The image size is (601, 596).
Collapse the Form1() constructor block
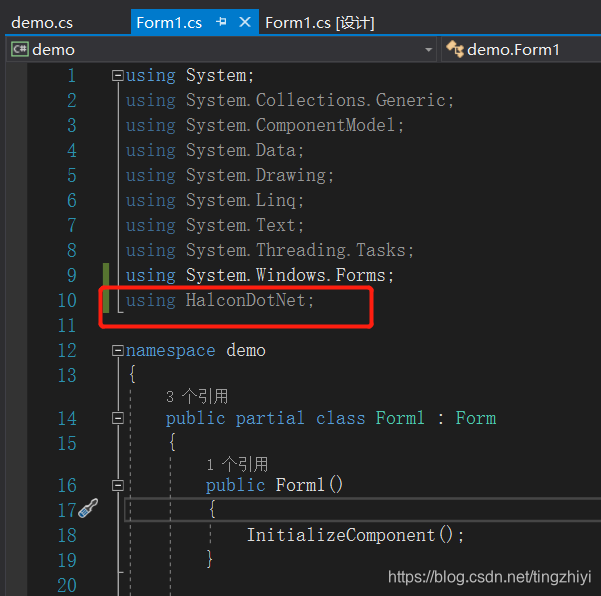pos(117,485)
